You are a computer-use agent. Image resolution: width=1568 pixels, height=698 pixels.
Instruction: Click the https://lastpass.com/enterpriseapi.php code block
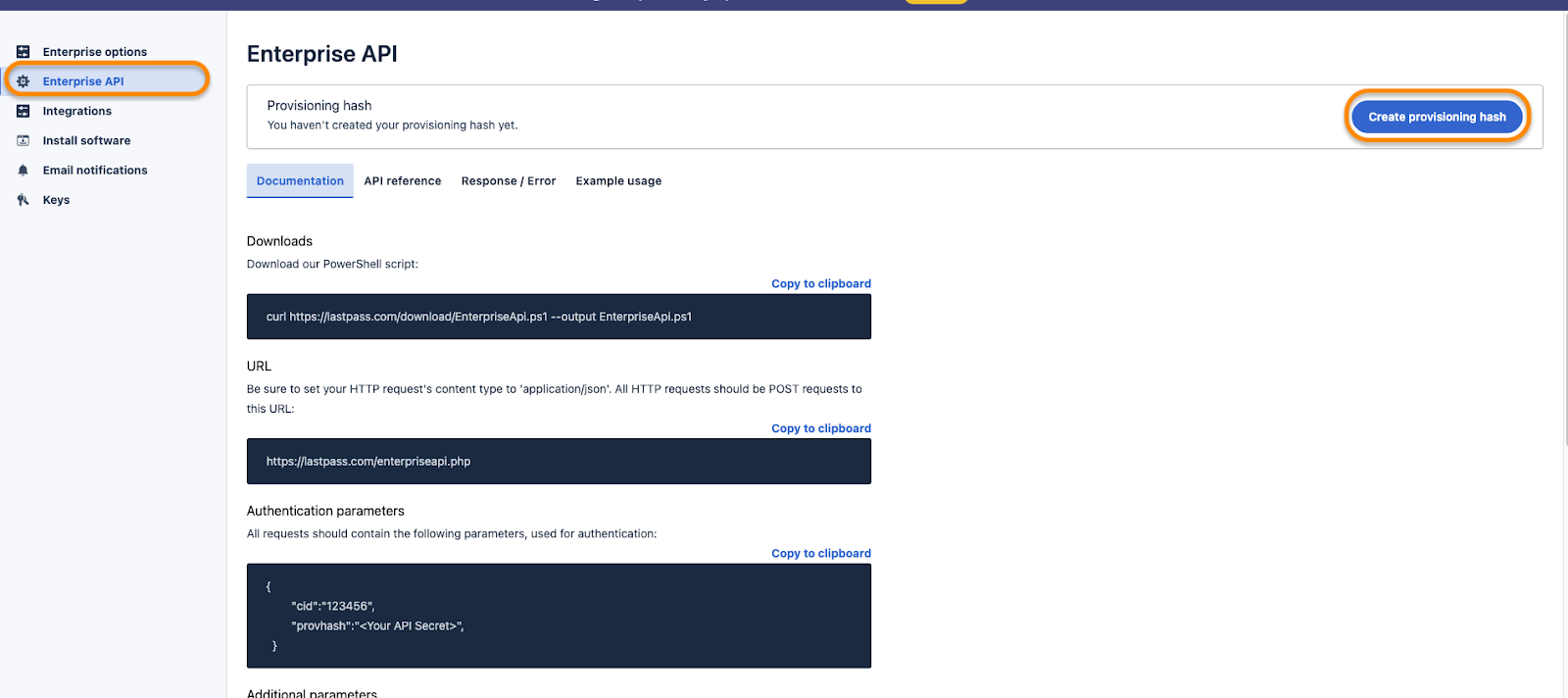[x=559, y=461]
